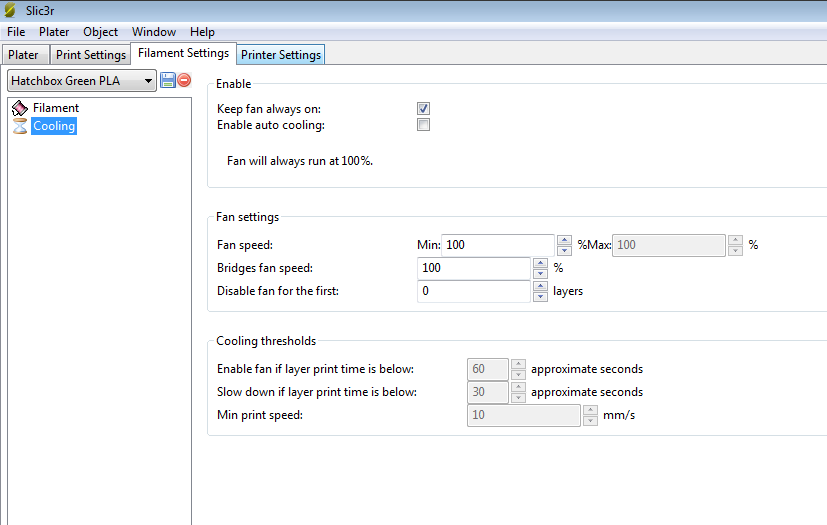Image resolution: width=827 pixels, height=525 pixels.
Task: Increase Bridges fan speed with up arrow
Action: coord(540,263)
